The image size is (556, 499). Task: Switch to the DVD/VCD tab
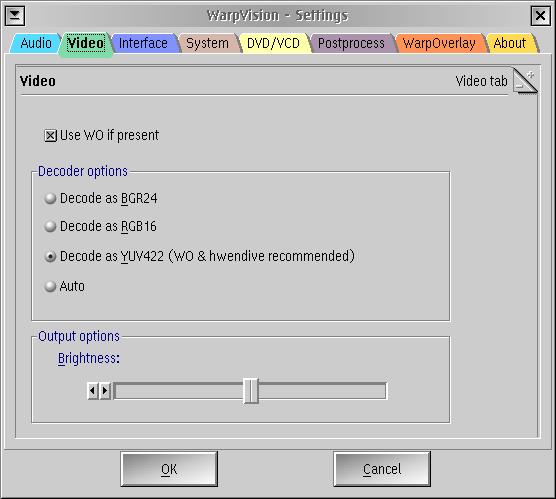click(273, 43)
